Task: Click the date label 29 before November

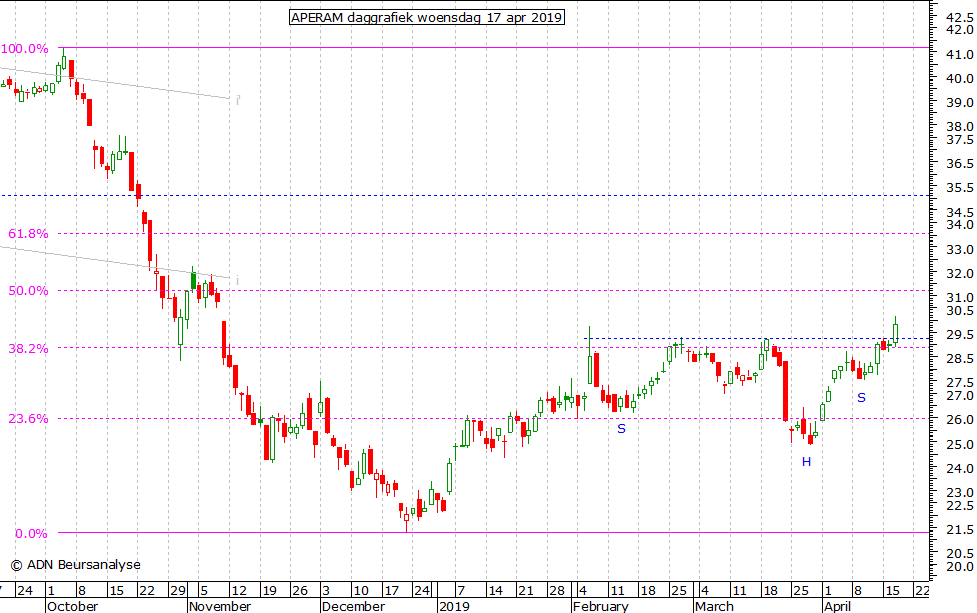Action: 177,590
